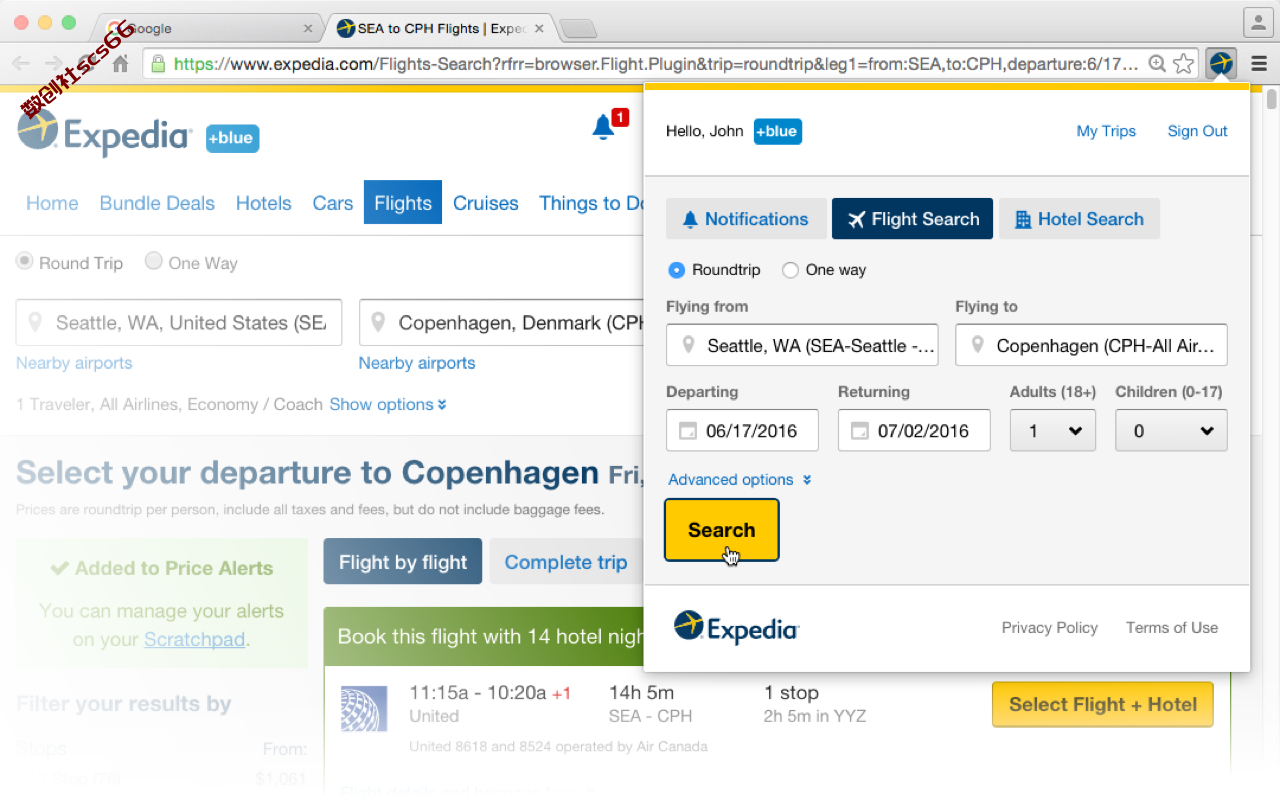Viewport: 1280px width, 800px height.
Task: Select the Complete trip view
Action: click(565, 562)
